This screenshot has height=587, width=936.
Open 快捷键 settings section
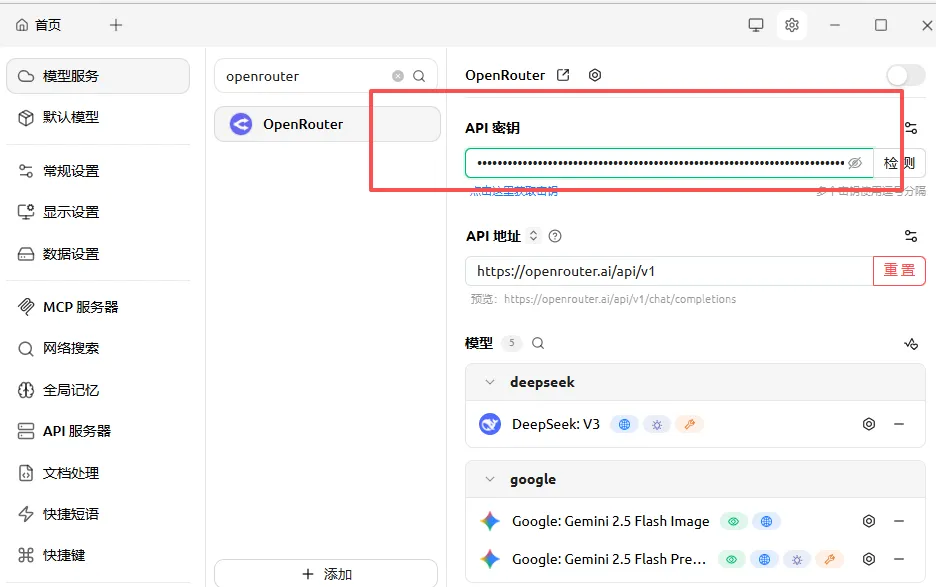[x=98, y=555]
